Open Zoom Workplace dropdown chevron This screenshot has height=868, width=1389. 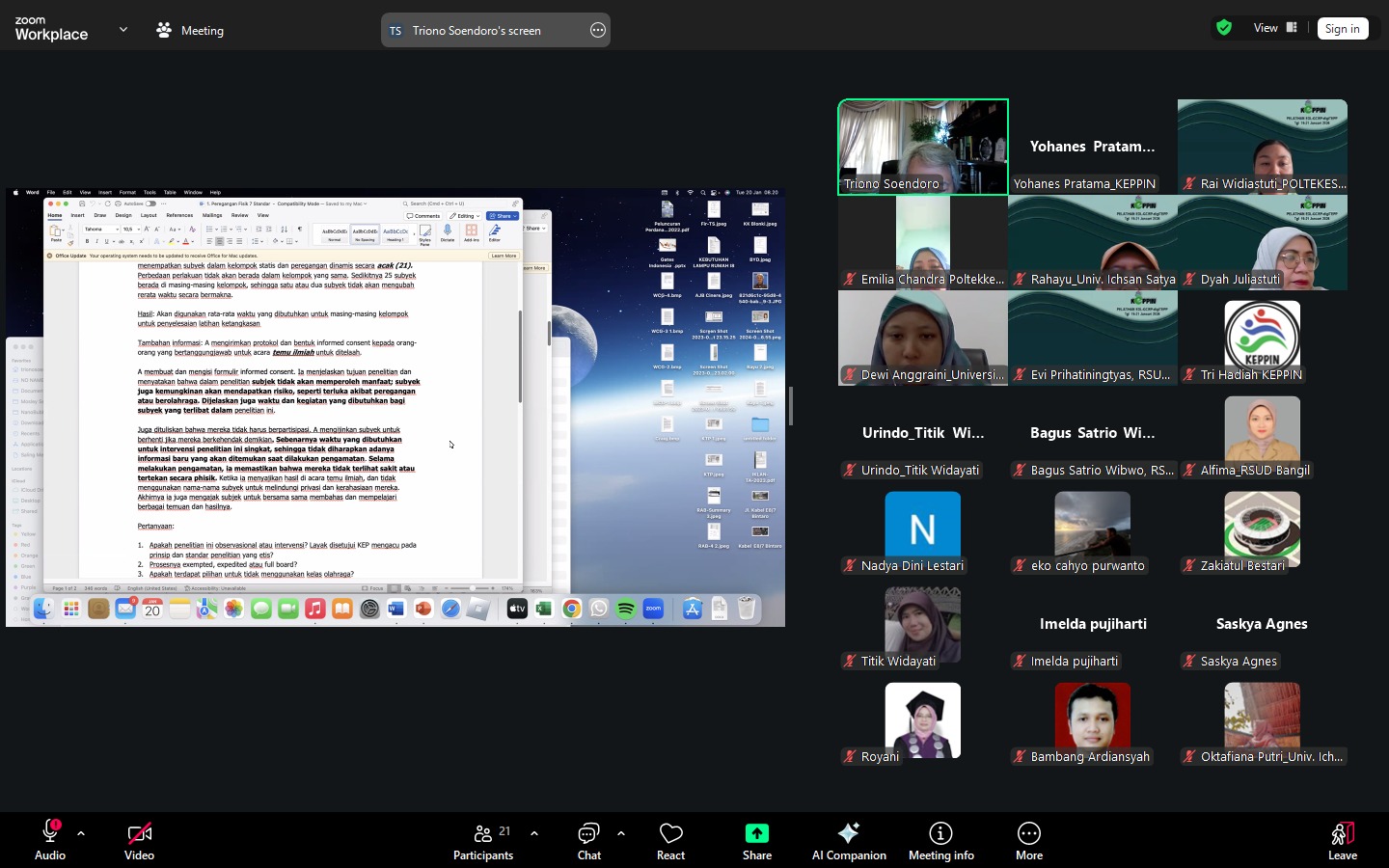[x=123, y=30]
